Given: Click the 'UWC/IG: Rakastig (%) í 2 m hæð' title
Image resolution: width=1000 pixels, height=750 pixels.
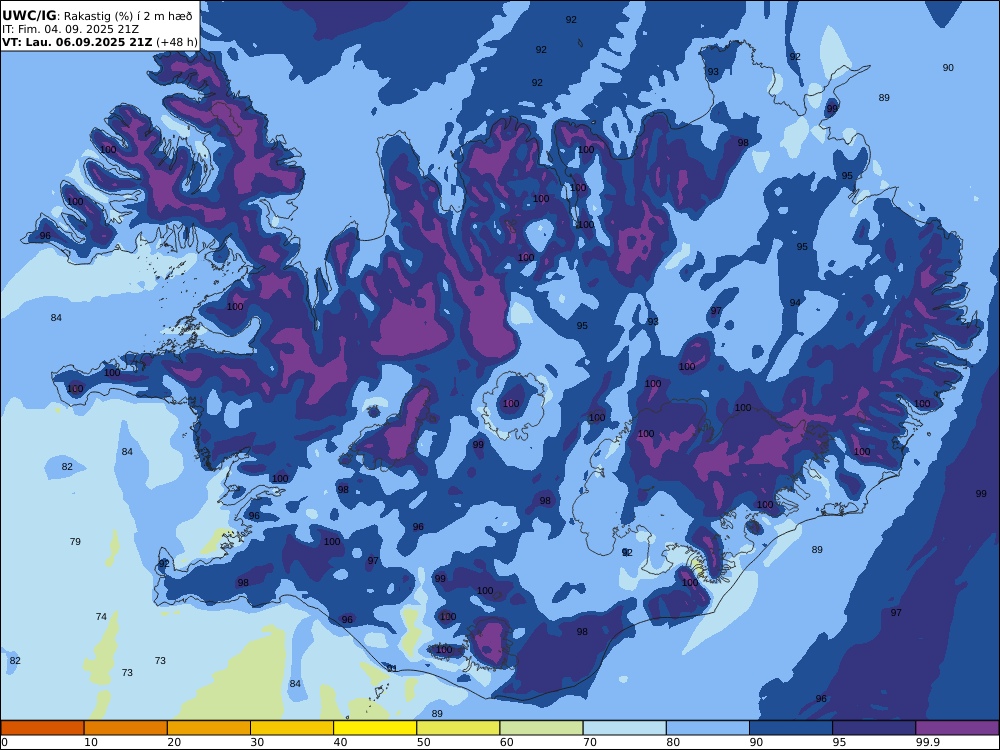Looking at the screenshot, I should tap(97, 16).
